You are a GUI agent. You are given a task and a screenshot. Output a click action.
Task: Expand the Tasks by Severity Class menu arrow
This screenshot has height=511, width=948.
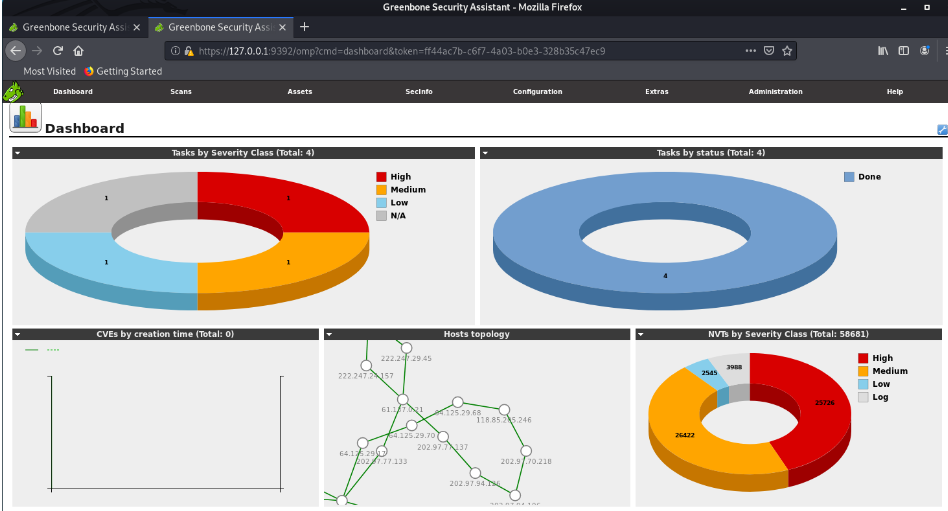point(18,153)
